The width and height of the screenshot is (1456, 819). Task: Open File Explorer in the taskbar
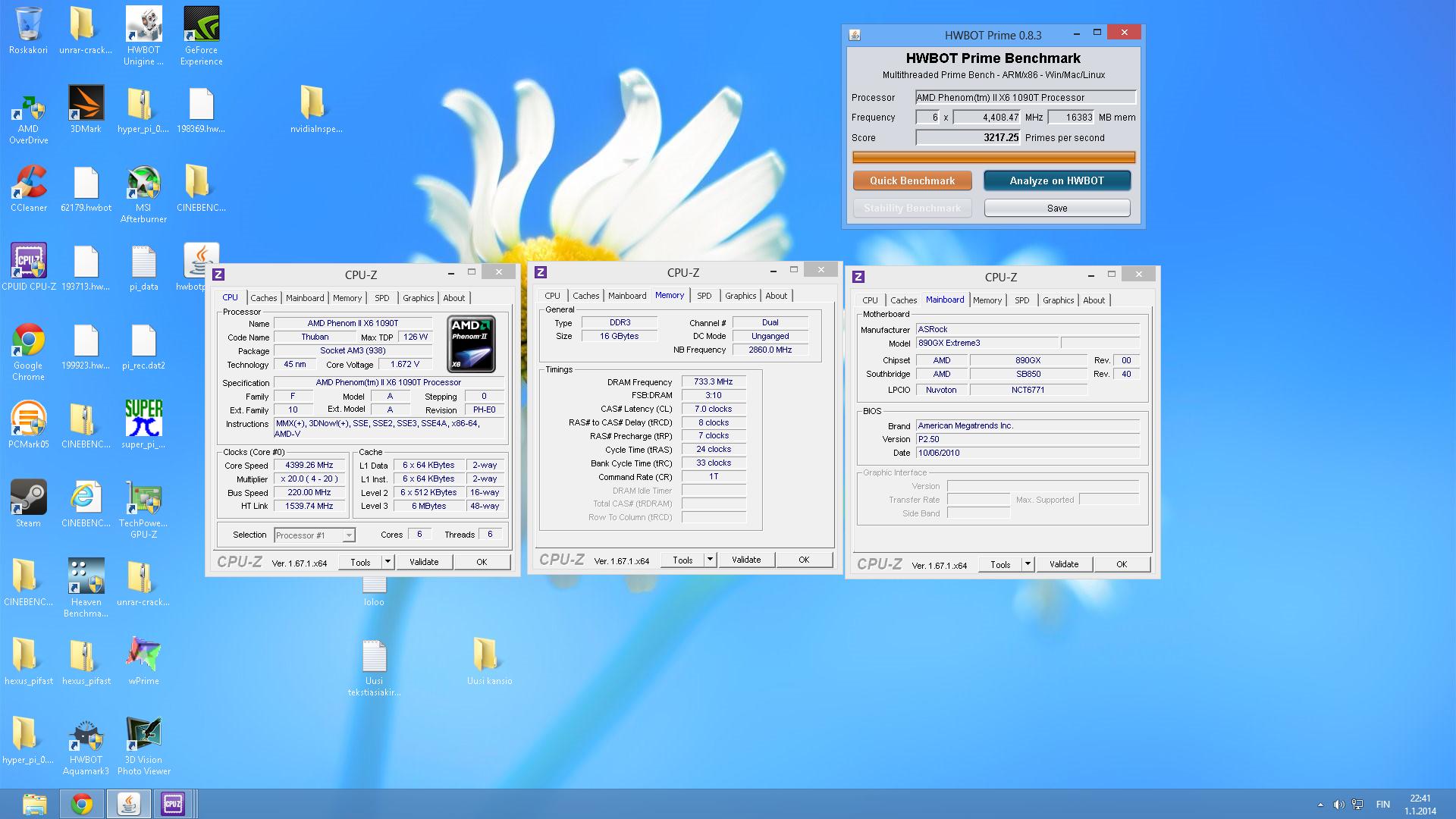pyautogui.click(x=34, y=804)
